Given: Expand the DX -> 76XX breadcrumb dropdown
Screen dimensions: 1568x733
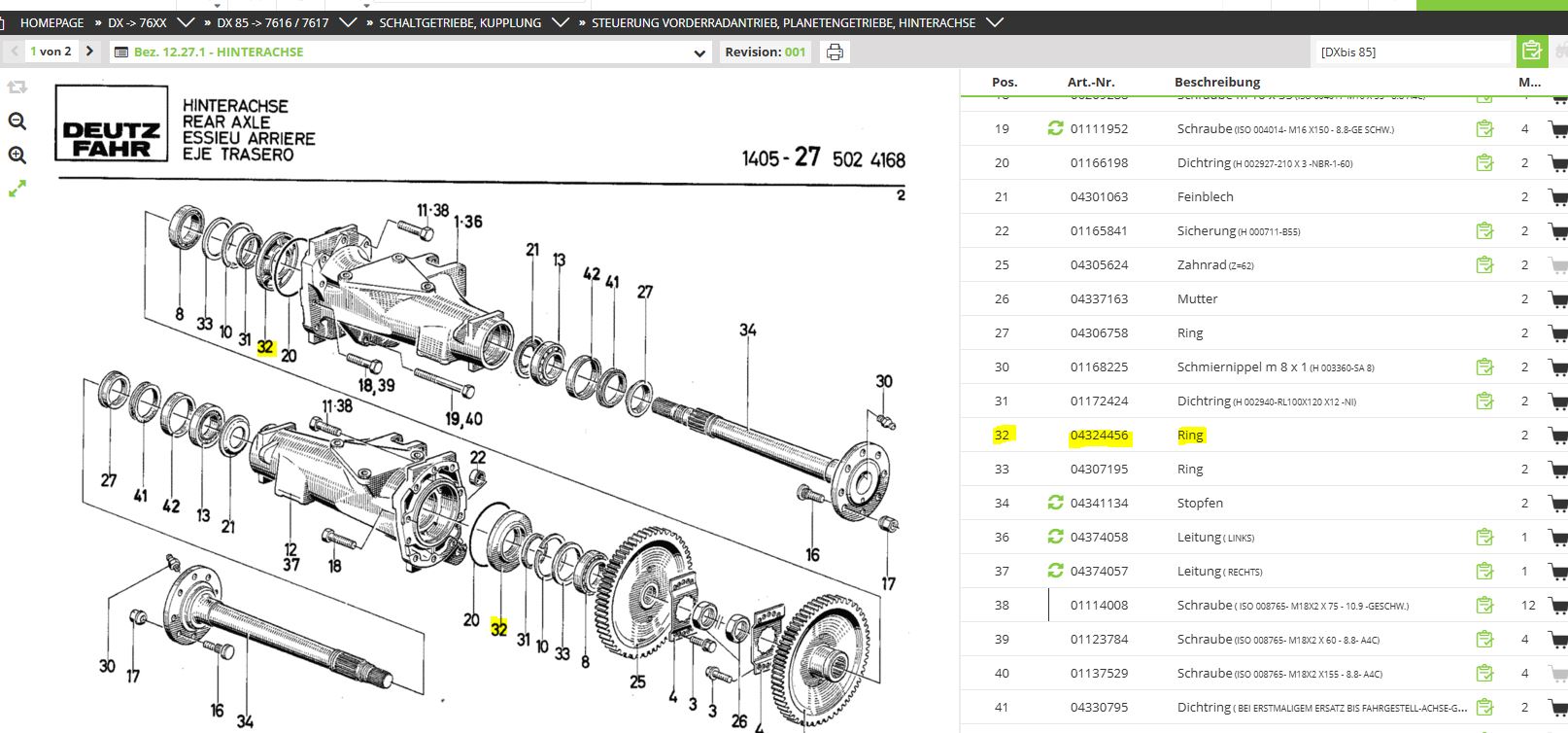Looking at the screenshot, I should 187,22.
